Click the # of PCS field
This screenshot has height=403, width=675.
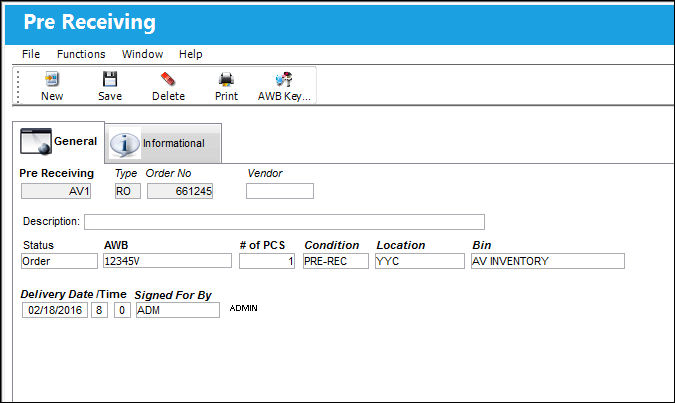coord(267,261)
